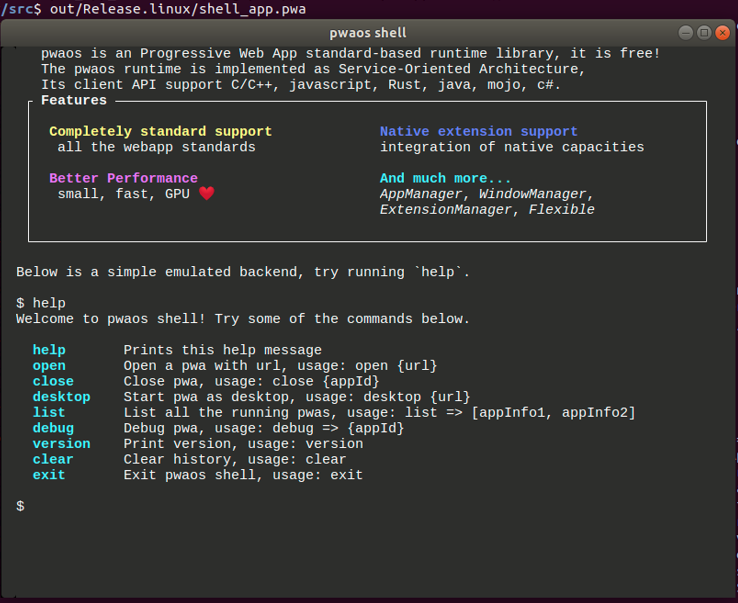Click the 'help' command in the list
This screenshot has width=738, height=603.
click(49, 350)
